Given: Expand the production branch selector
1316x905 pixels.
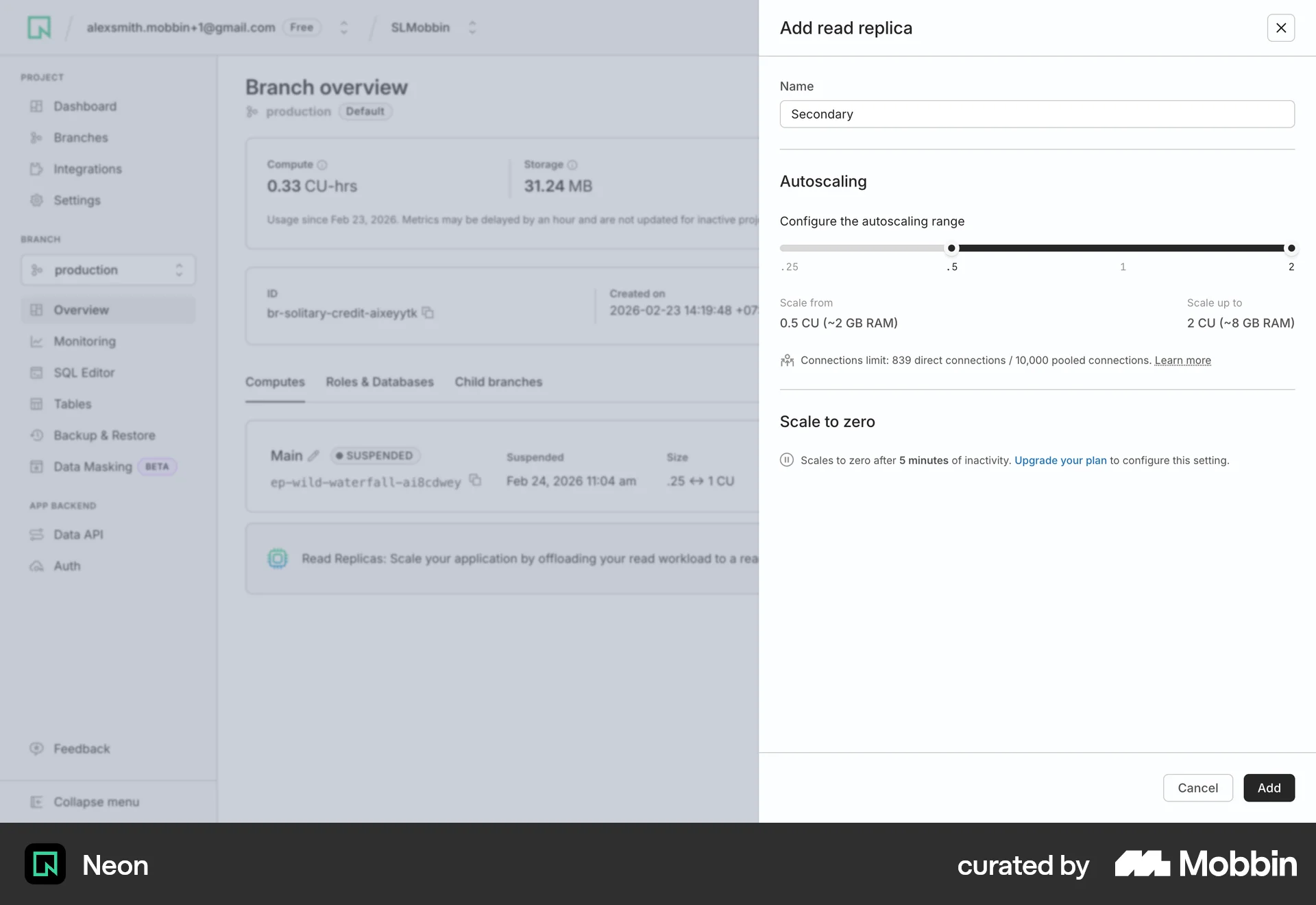Looking at the screenshot, I should point(108,270).
